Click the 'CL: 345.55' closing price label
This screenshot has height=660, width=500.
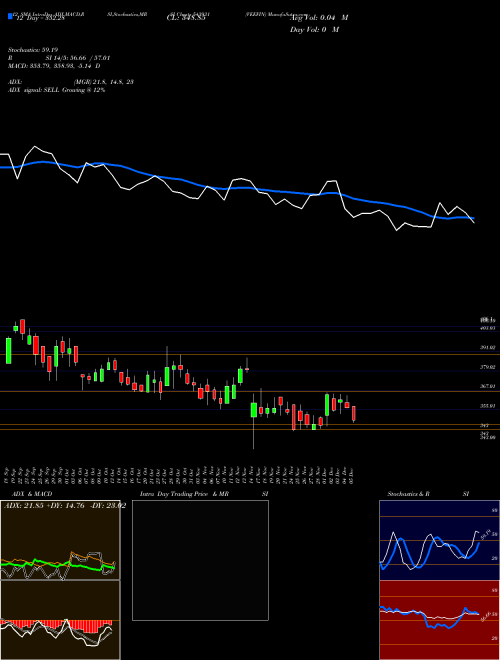click(186, 18)
